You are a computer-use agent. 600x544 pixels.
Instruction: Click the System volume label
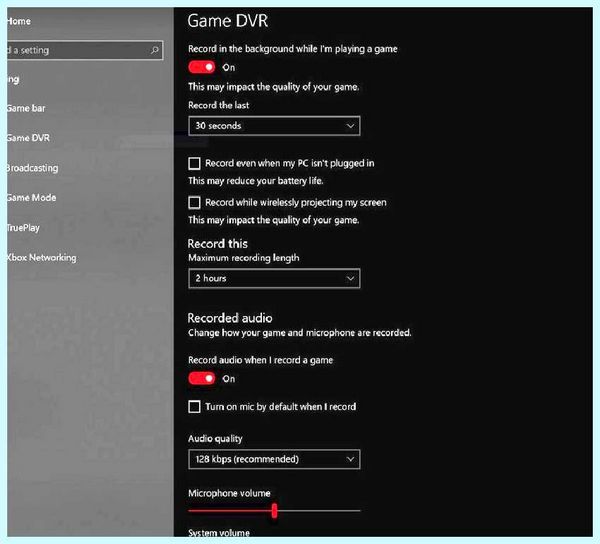click(219, 533)
